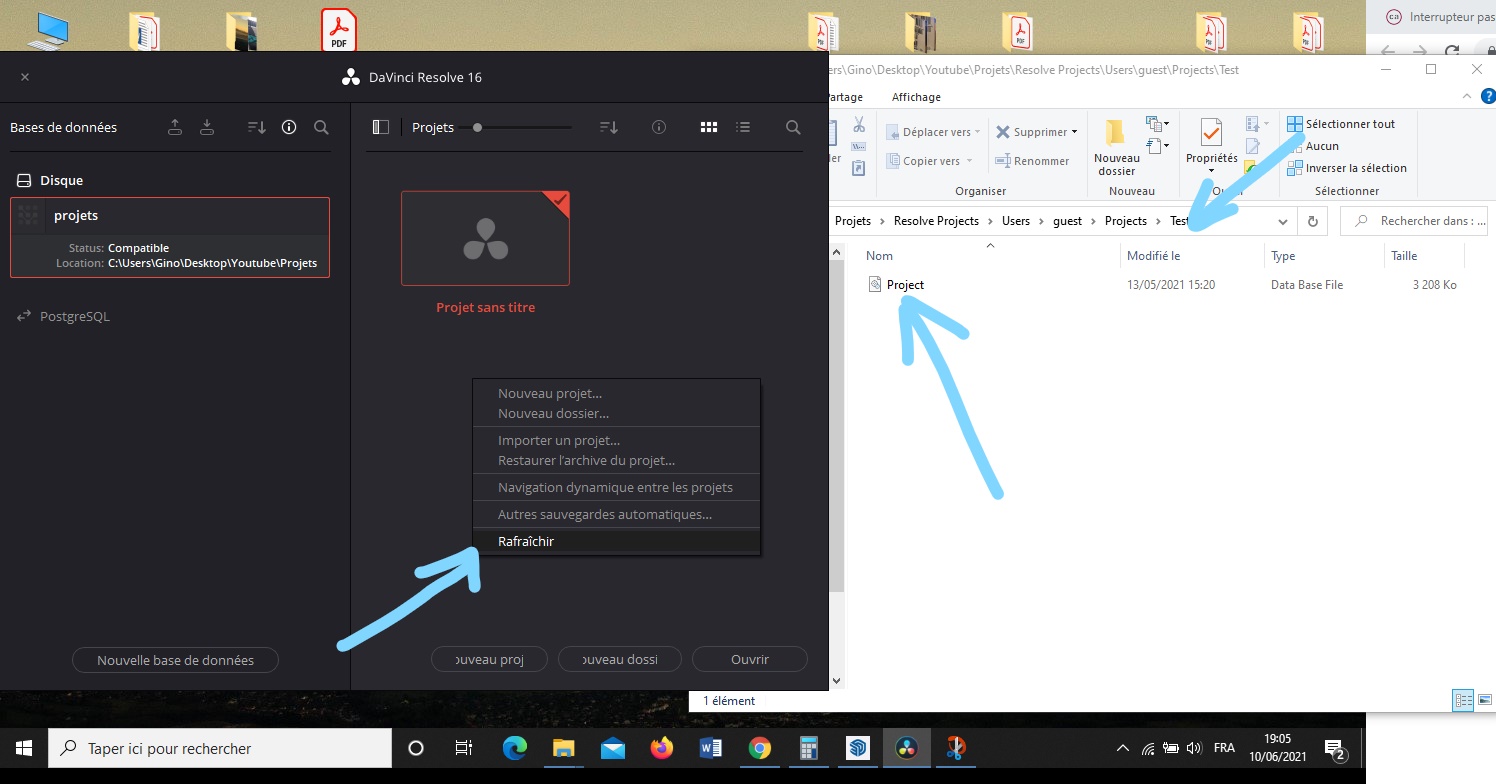Viewport: 1496px width, 784px height.
Task: Switch Explorer to details view icon
Action: click(1464, 700)
